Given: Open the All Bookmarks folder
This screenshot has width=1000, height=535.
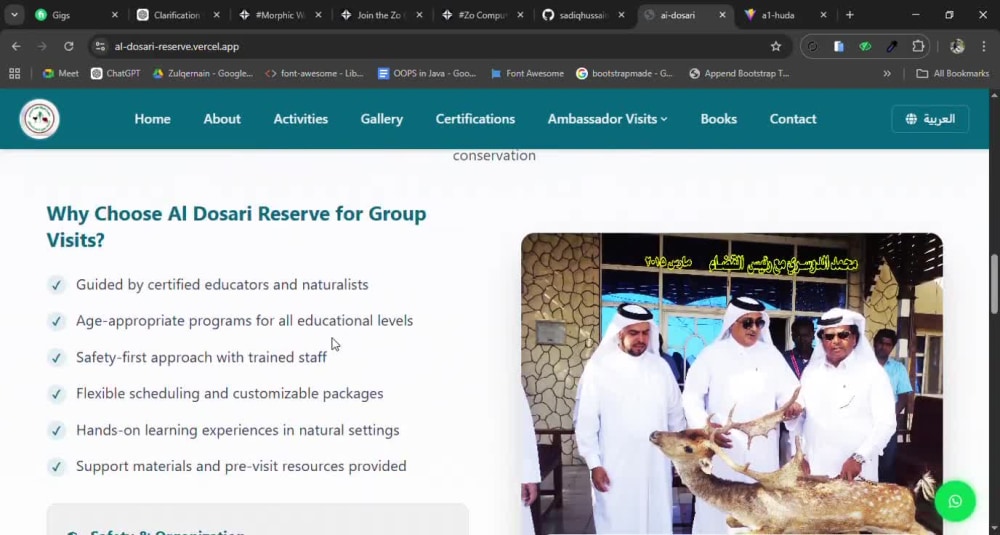Looking at the screenshot, I should pyautogui.click(x=952, y=73).
